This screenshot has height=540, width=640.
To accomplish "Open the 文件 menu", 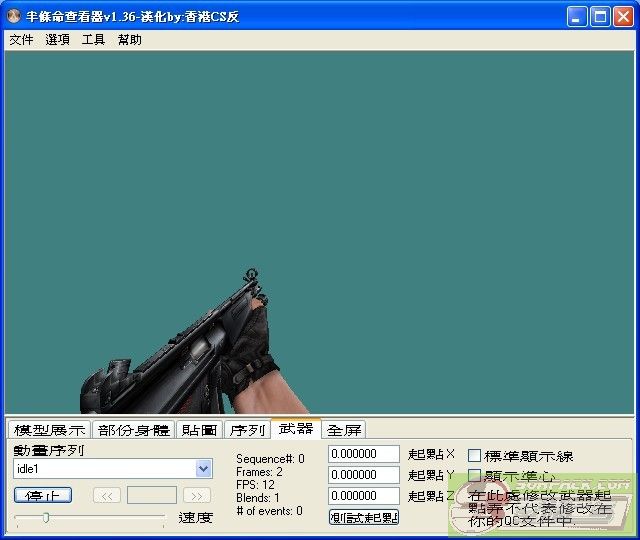I will [x=21, y=40].
